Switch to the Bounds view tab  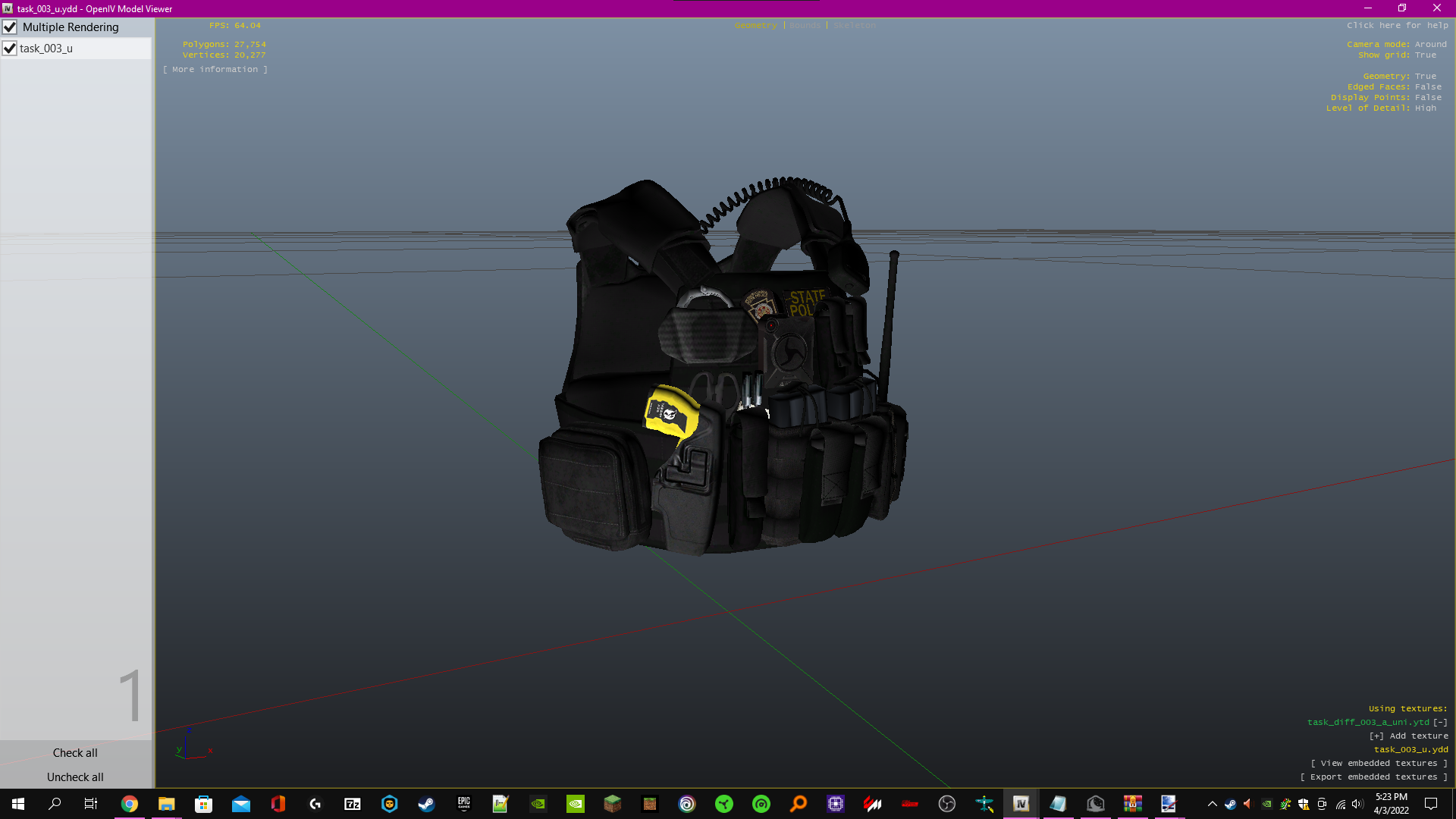(x=805, y=26)
